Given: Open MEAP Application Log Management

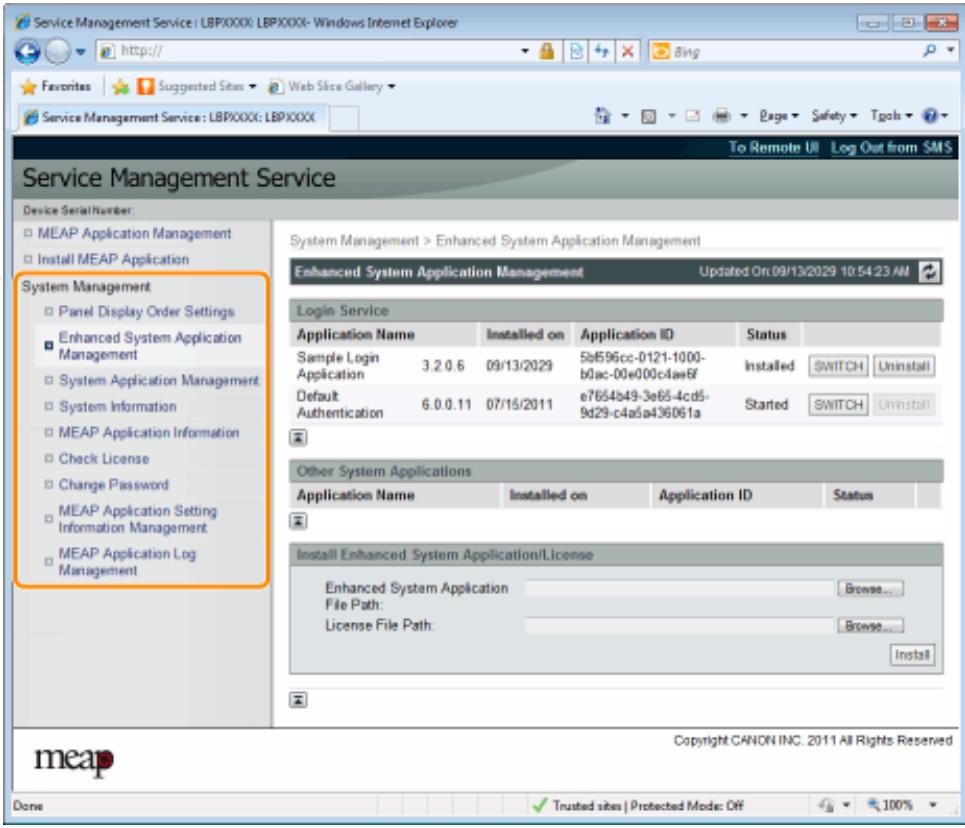Looking at the screenshot, I should (127, 562).
